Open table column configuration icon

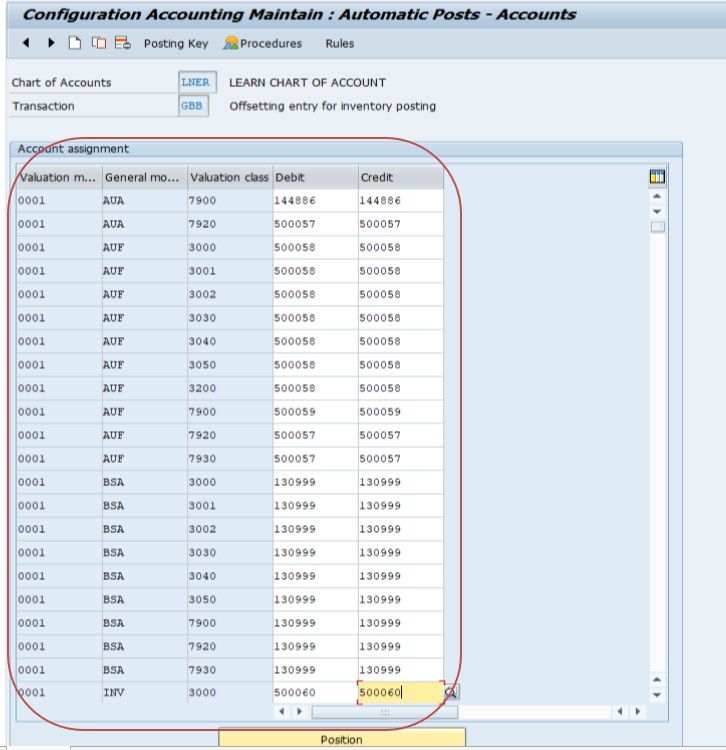(x=657, y=177)
